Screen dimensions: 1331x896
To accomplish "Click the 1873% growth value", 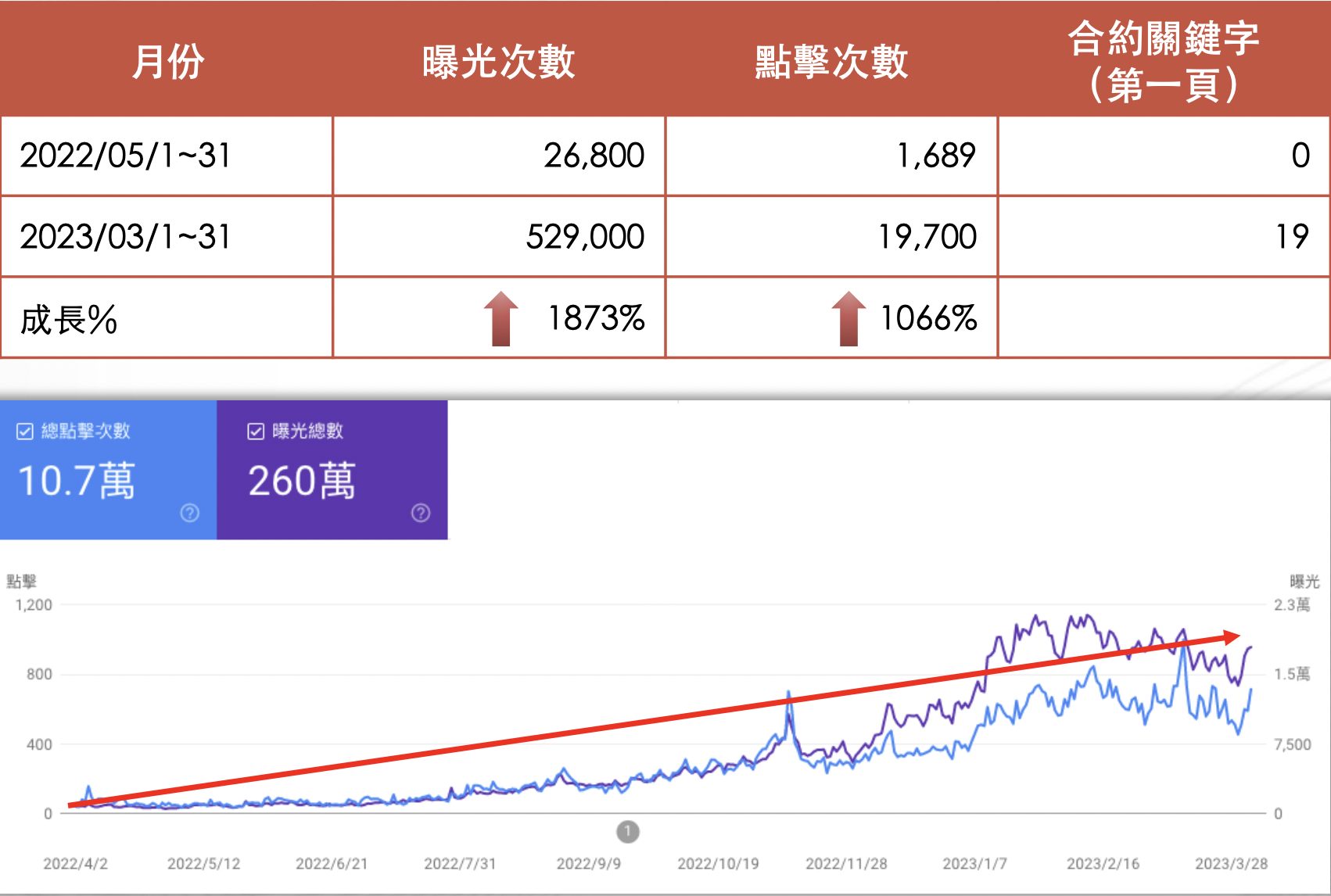I will pyautogui.click(x=597, y=318).
